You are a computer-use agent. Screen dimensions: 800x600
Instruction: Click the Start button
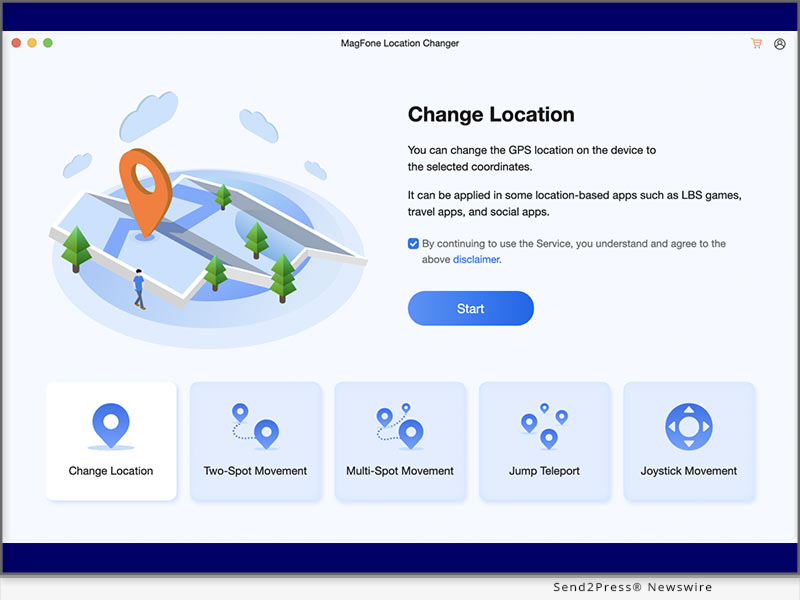(x=470, y=308)
